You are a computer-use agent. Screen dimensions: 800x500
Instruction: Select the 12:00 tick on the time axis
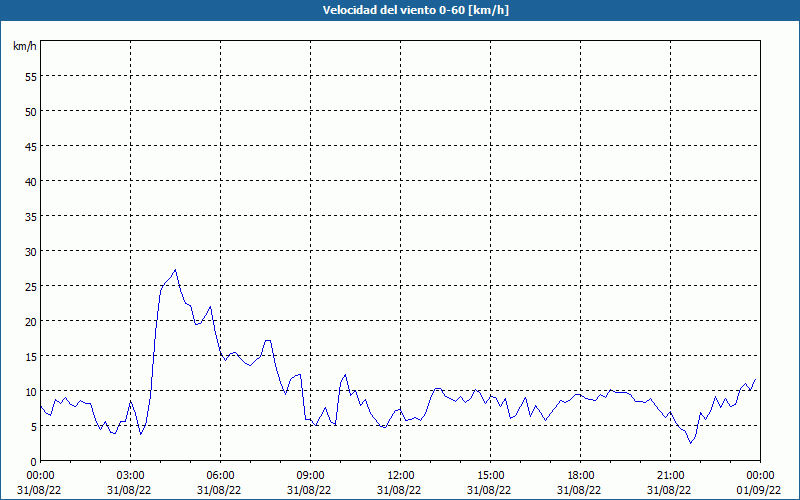(x=401, y=476)
